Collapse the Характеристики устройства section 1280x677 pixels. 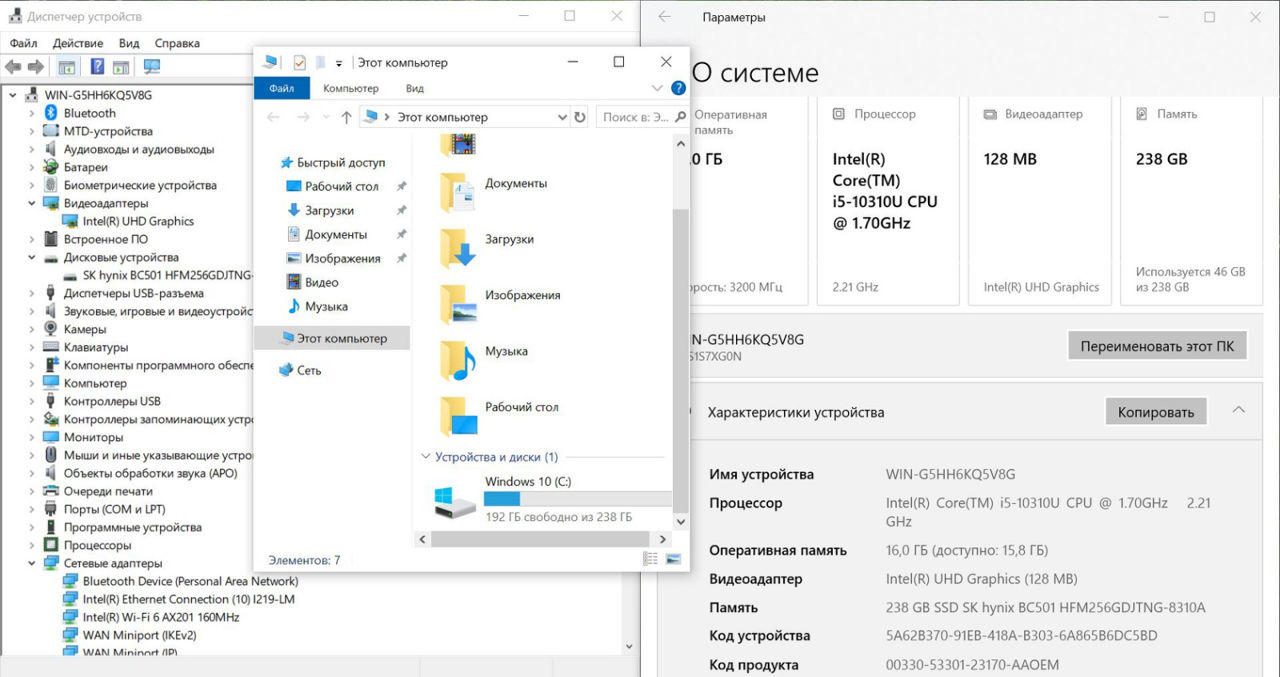[x=1238, y=411]
